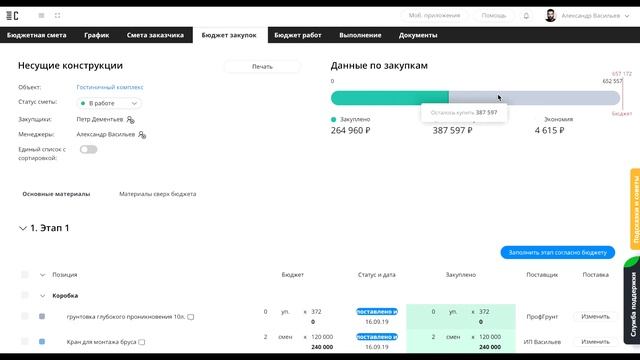This screenshot has height=360, width=640.
Task: Click supplier name ИП Васильев
Action: [542, 342]
